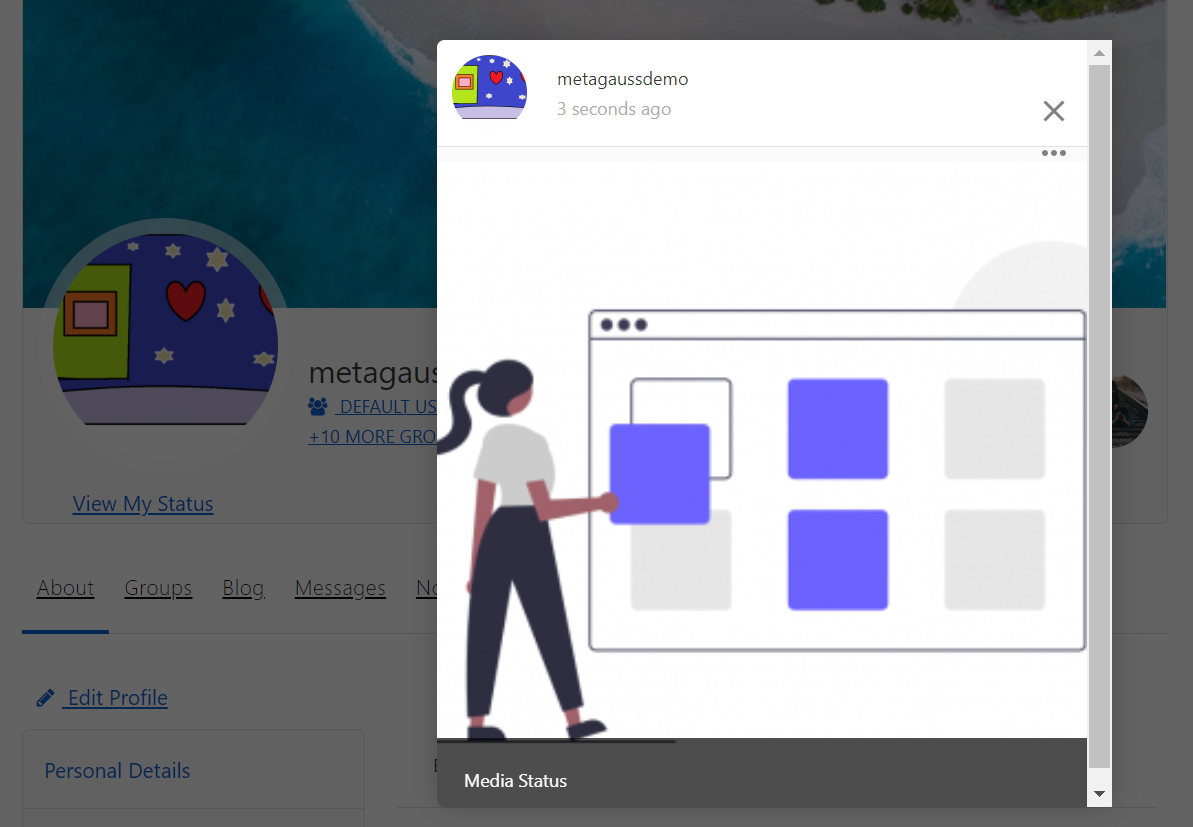Image resolution: width=1193 pixels, height=827 pixels.
Task: Click the Edit Profile link
Action: coord(117,698)
